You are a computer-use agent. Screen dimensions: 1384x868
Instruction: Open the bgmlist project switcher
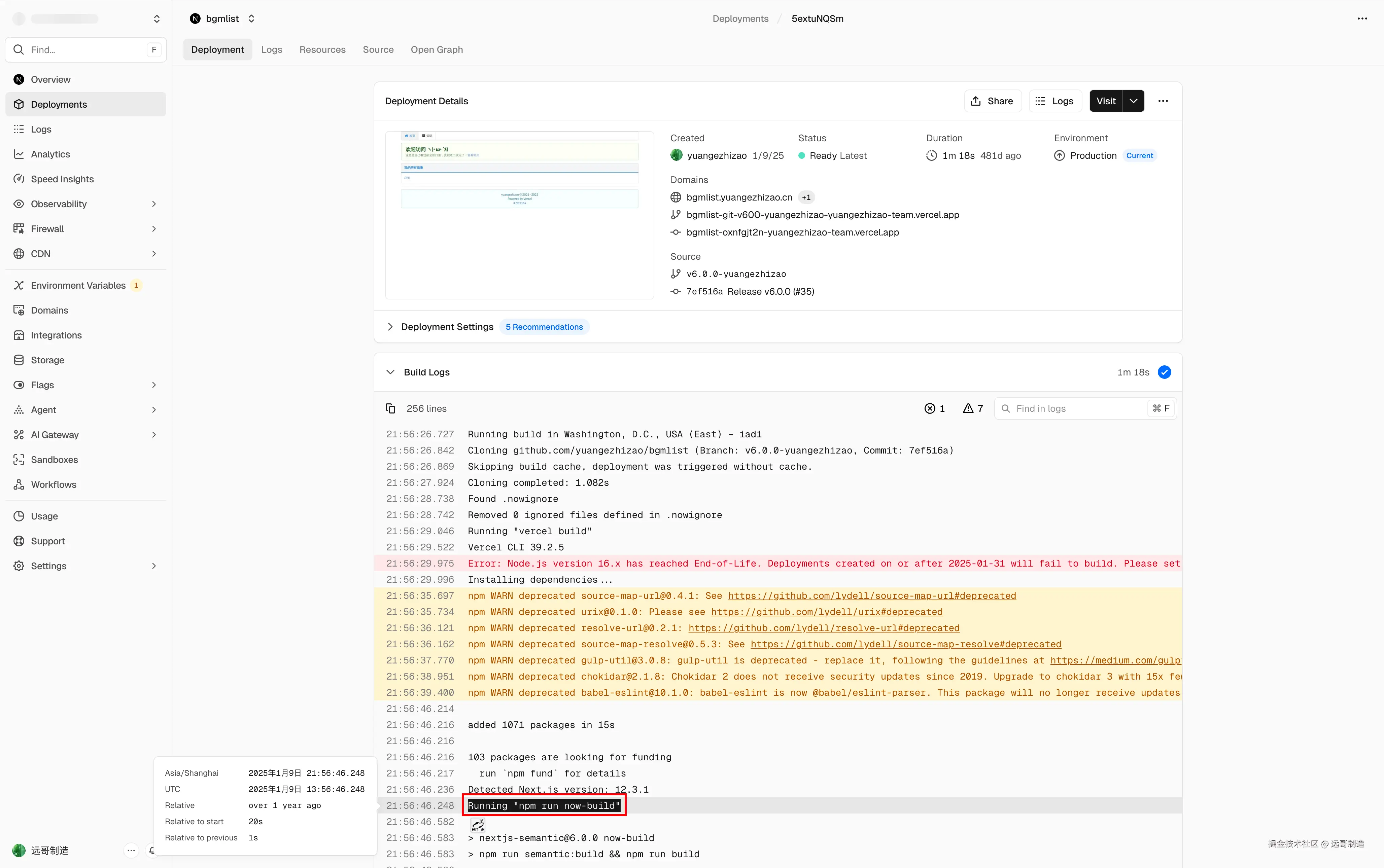251,19
